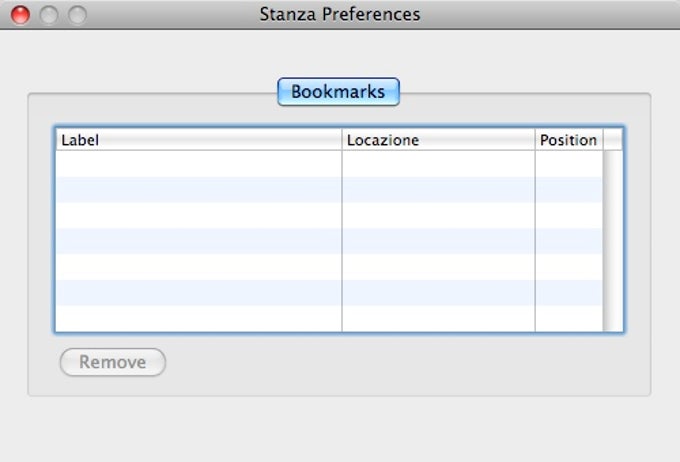Click the Remove button

(x=113, y=362)
